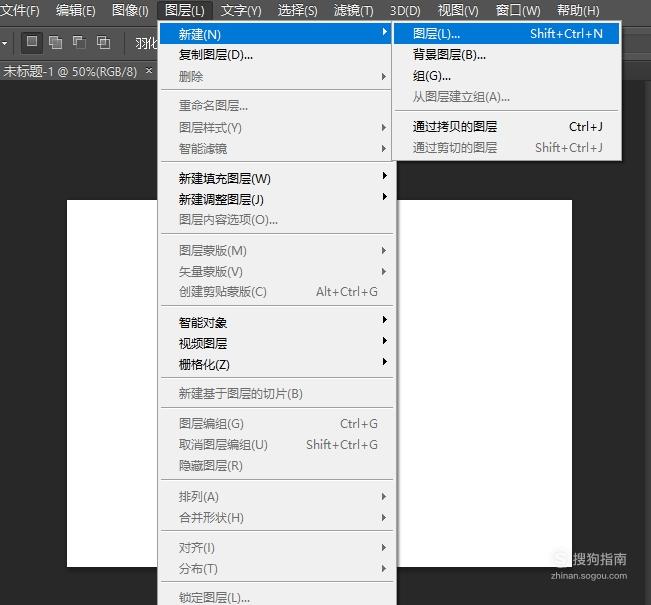Open the 图层(L) menu

pyautogui.click(x=185, y=10)
